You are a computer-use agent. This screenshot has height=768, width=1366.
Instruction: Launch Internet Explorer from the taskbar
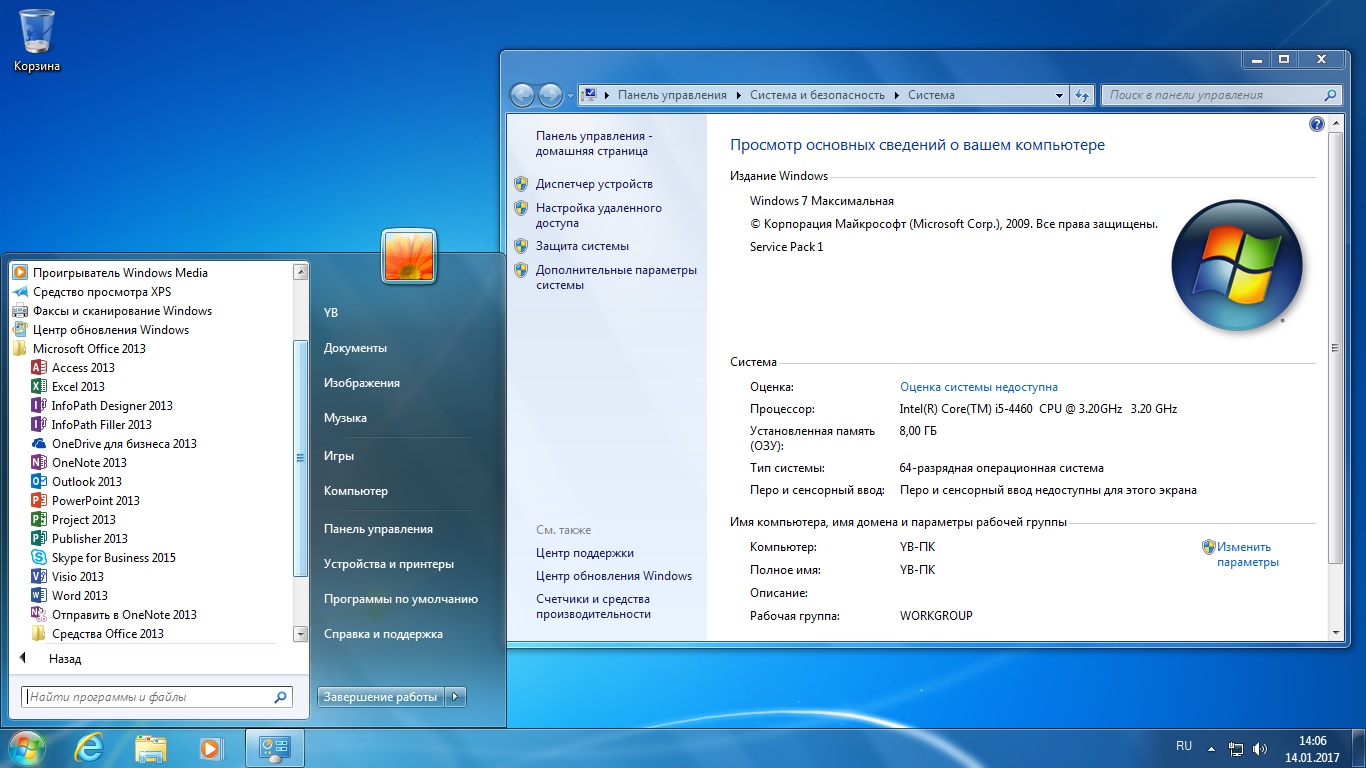tap(89, 748)
